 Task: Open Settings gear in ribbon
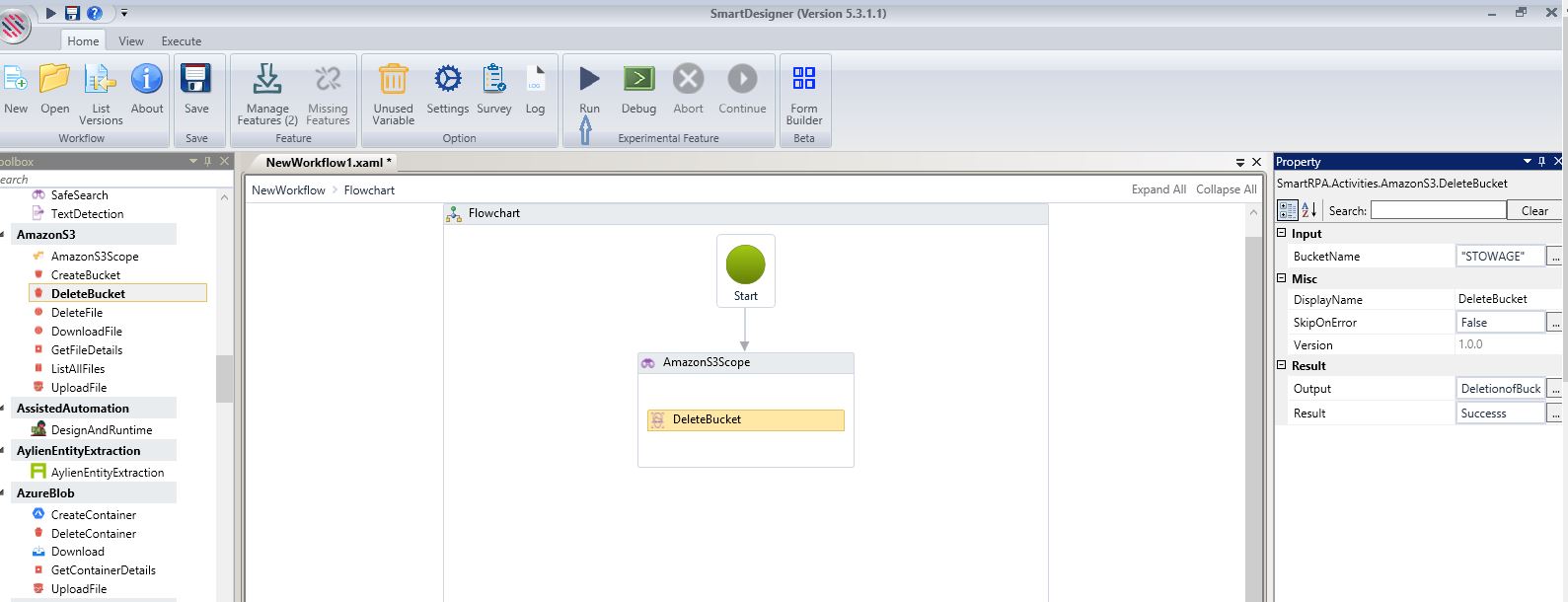[447, 79]
